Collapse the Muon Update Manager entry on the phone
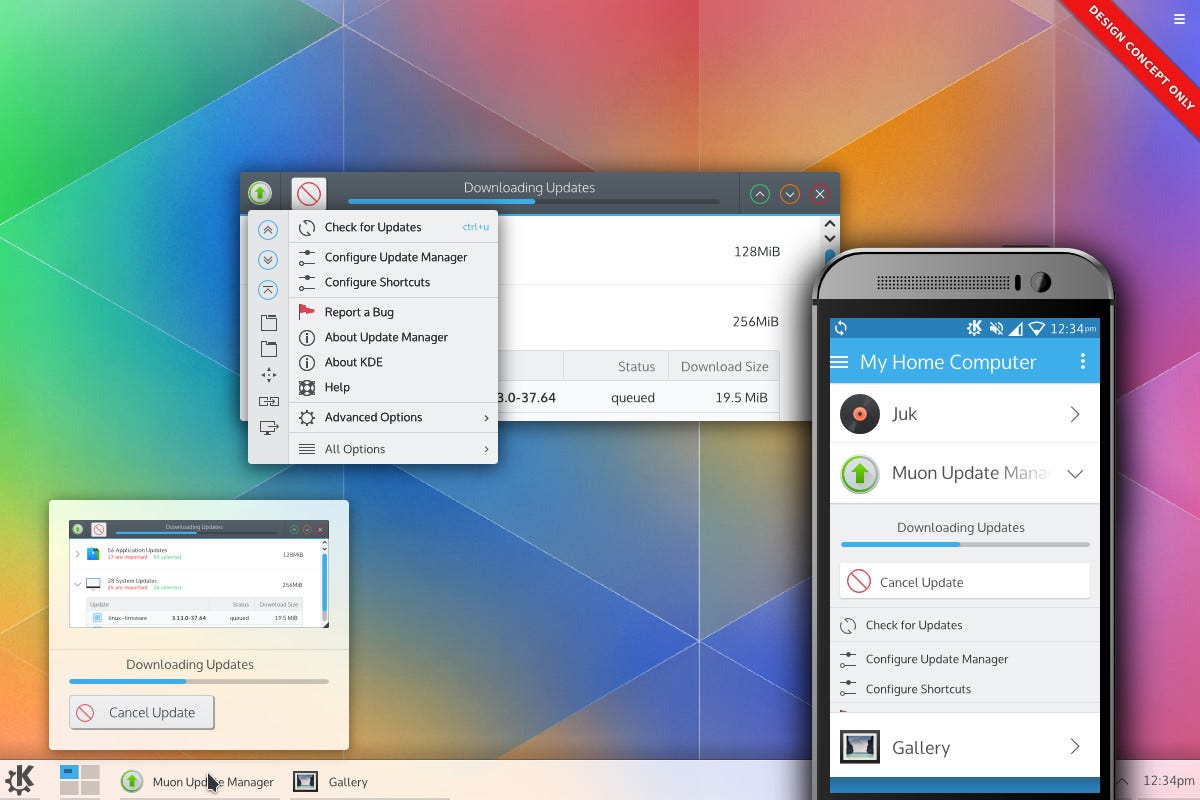 (x=1075, y=474)
